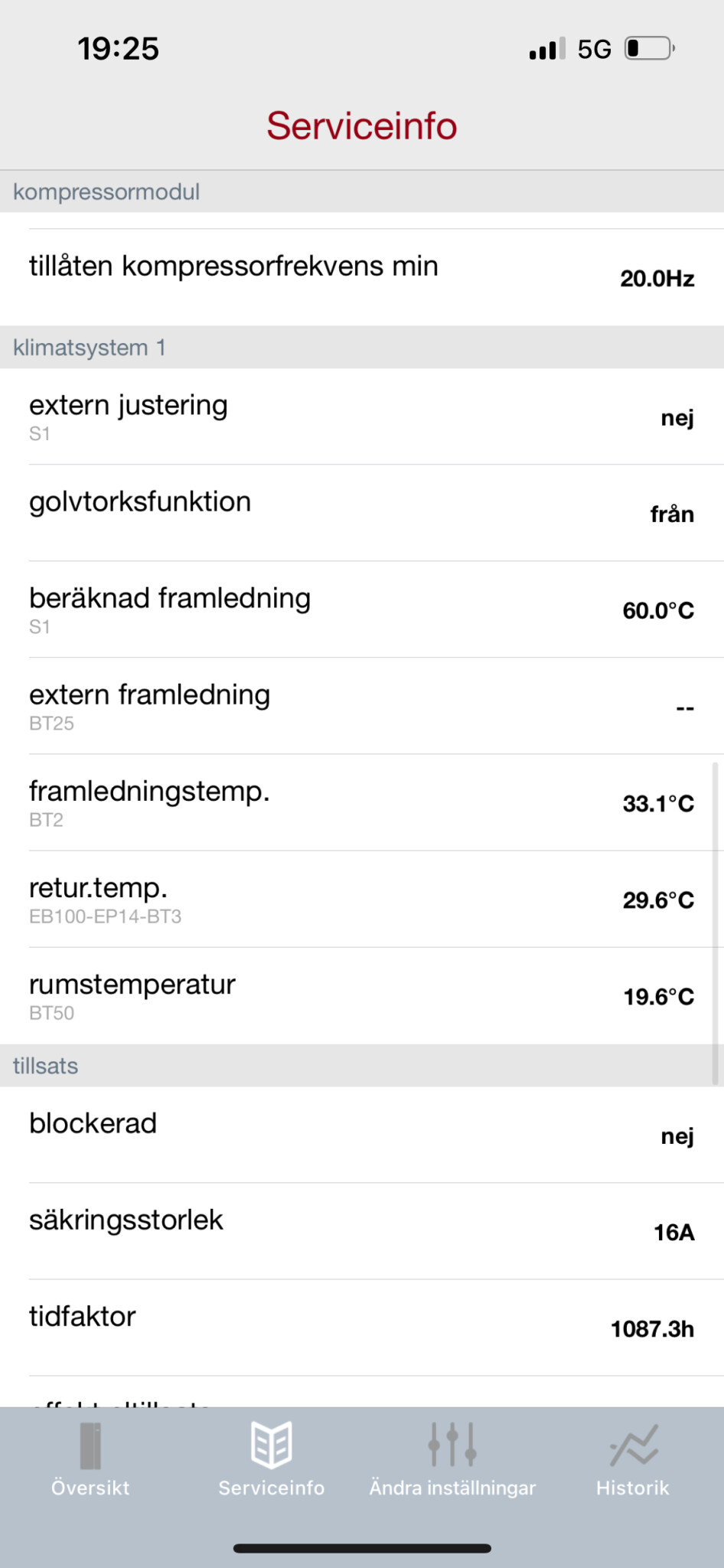Open the Översikt heat pump icon

click(x=90, y=1445)
